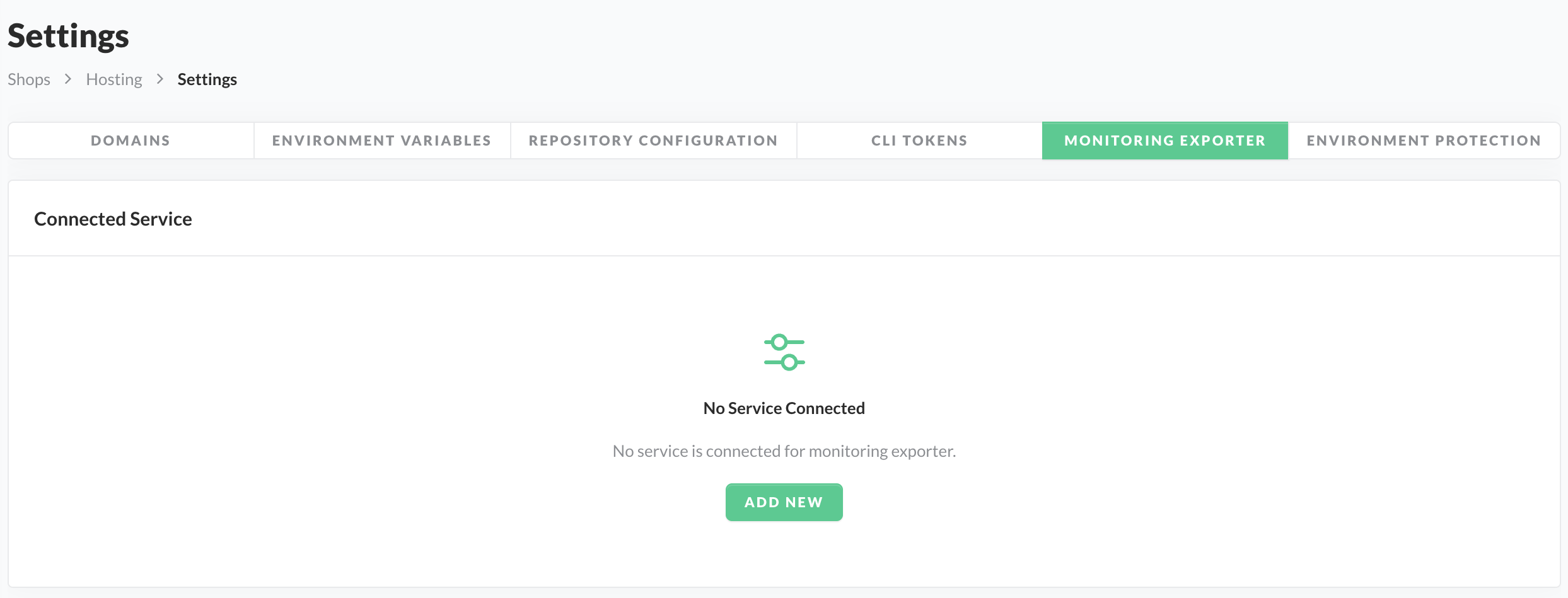Select the current Settings breadcrumb item
Viewport: 1568px width, 598px height.
tap(207, 79)
